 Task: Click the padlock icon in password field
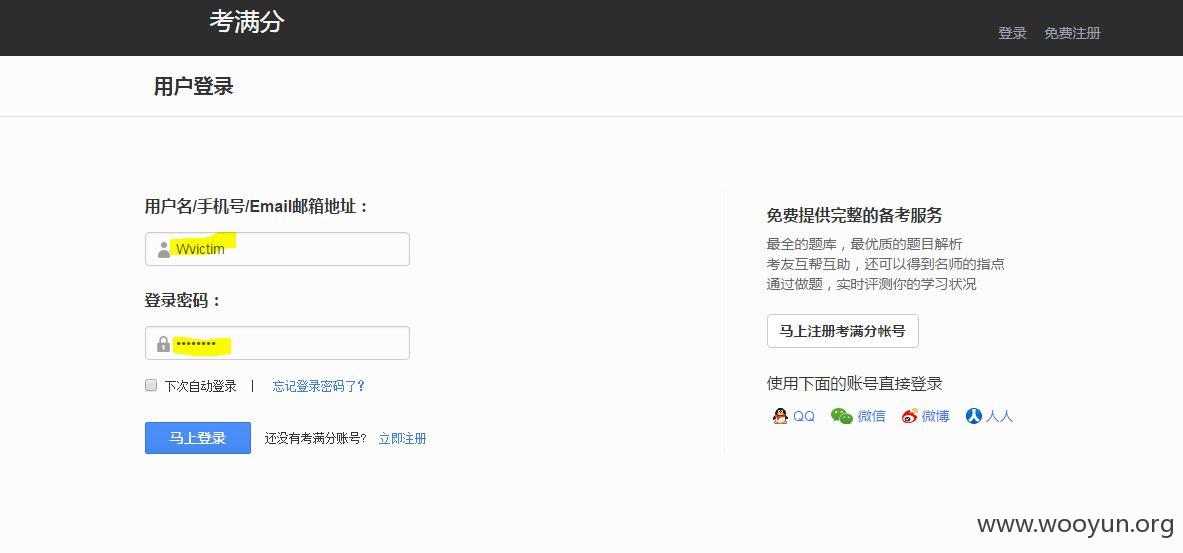pos(164,344)
